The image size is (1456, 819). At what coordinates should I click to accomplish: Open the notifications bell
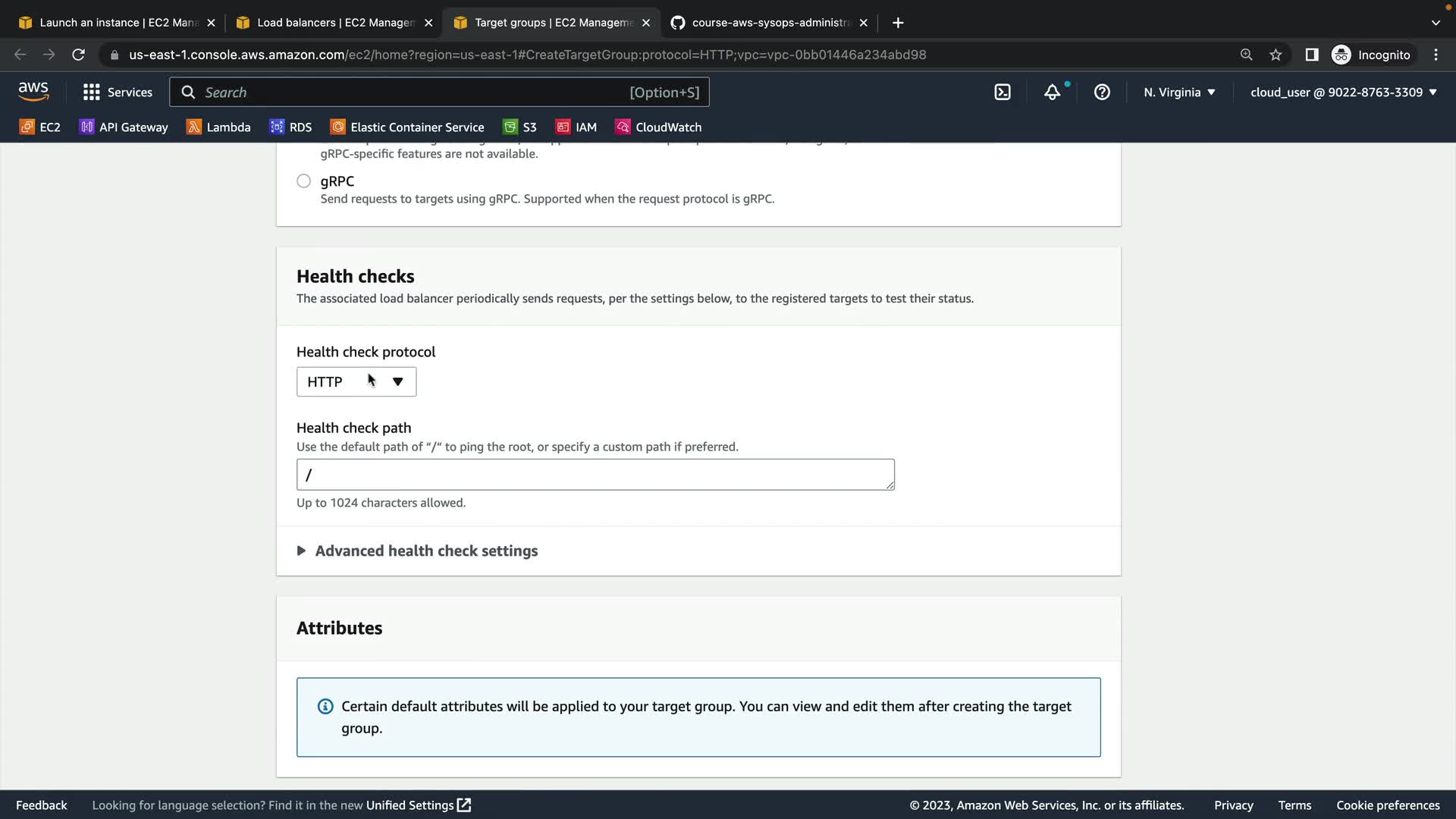point(1052,93)
